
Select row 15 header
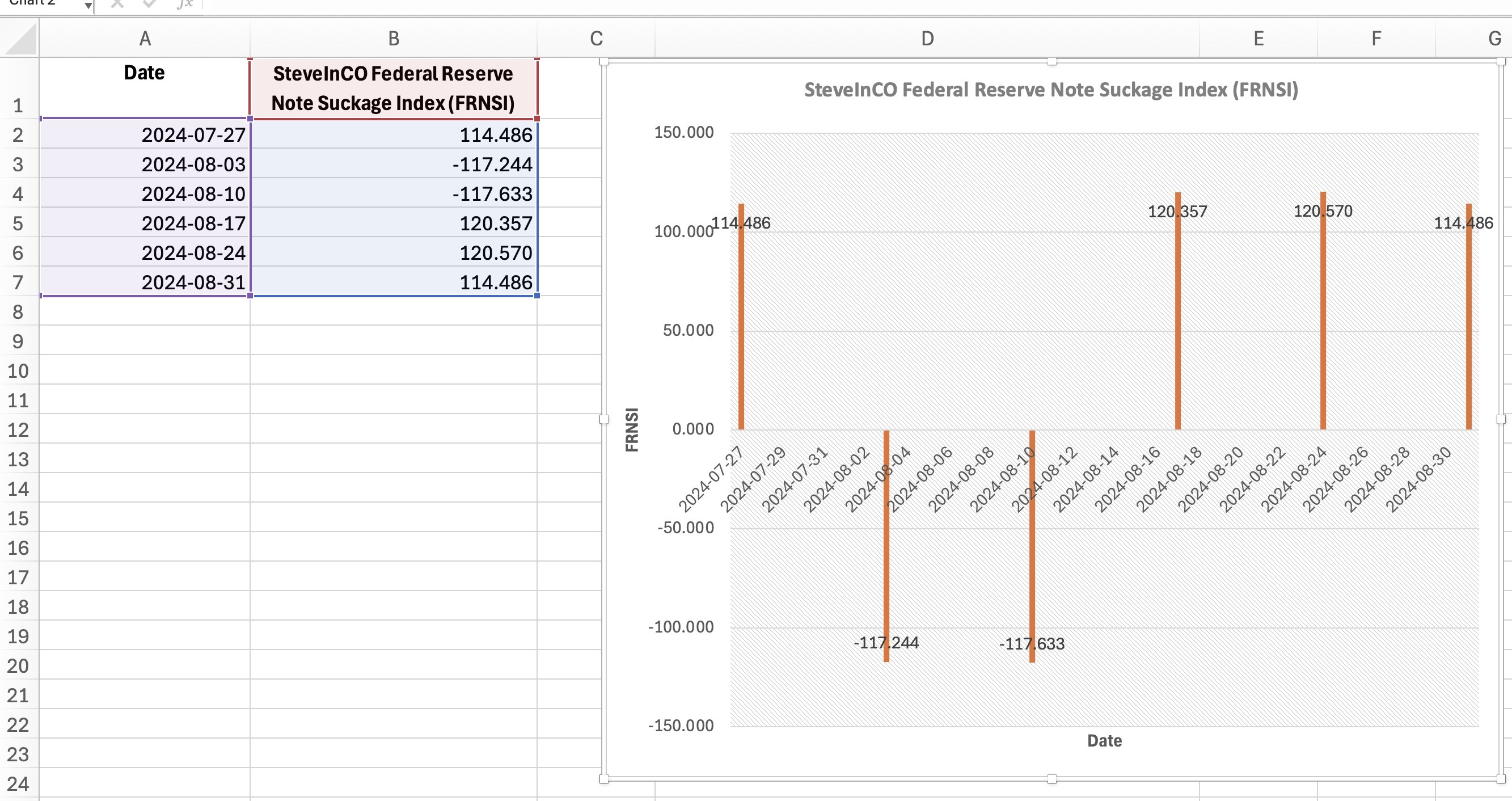[18, 518]
